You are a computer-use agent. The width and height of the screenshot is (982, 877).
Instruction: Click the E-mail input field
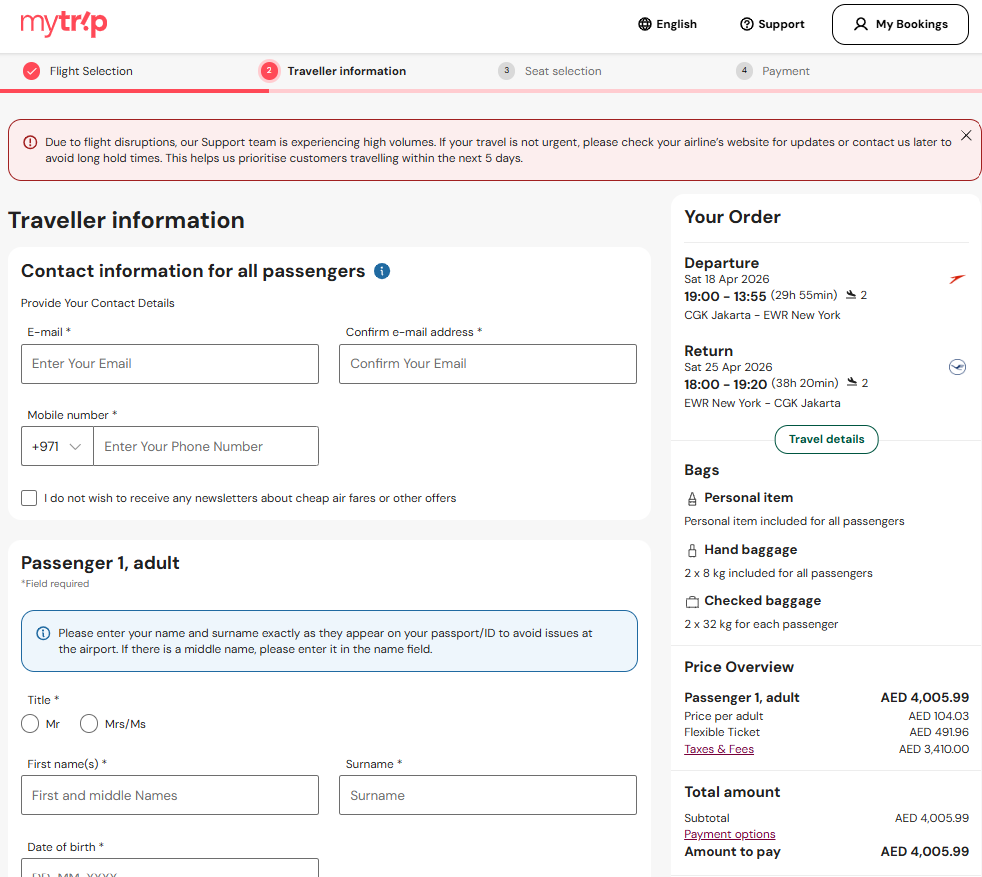click(x=170, y=364)
